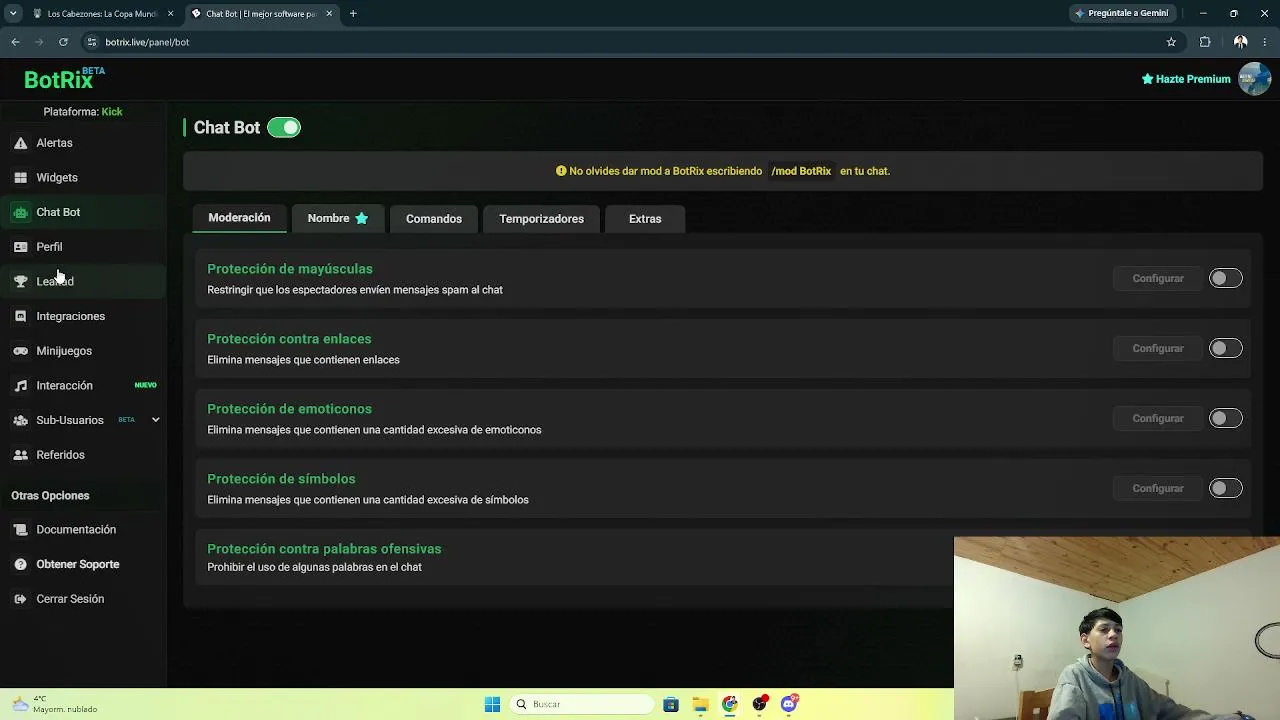The image size is (1280, 720).
Task: Click the Otras Opciones heading
Action: tap(50, 496)
